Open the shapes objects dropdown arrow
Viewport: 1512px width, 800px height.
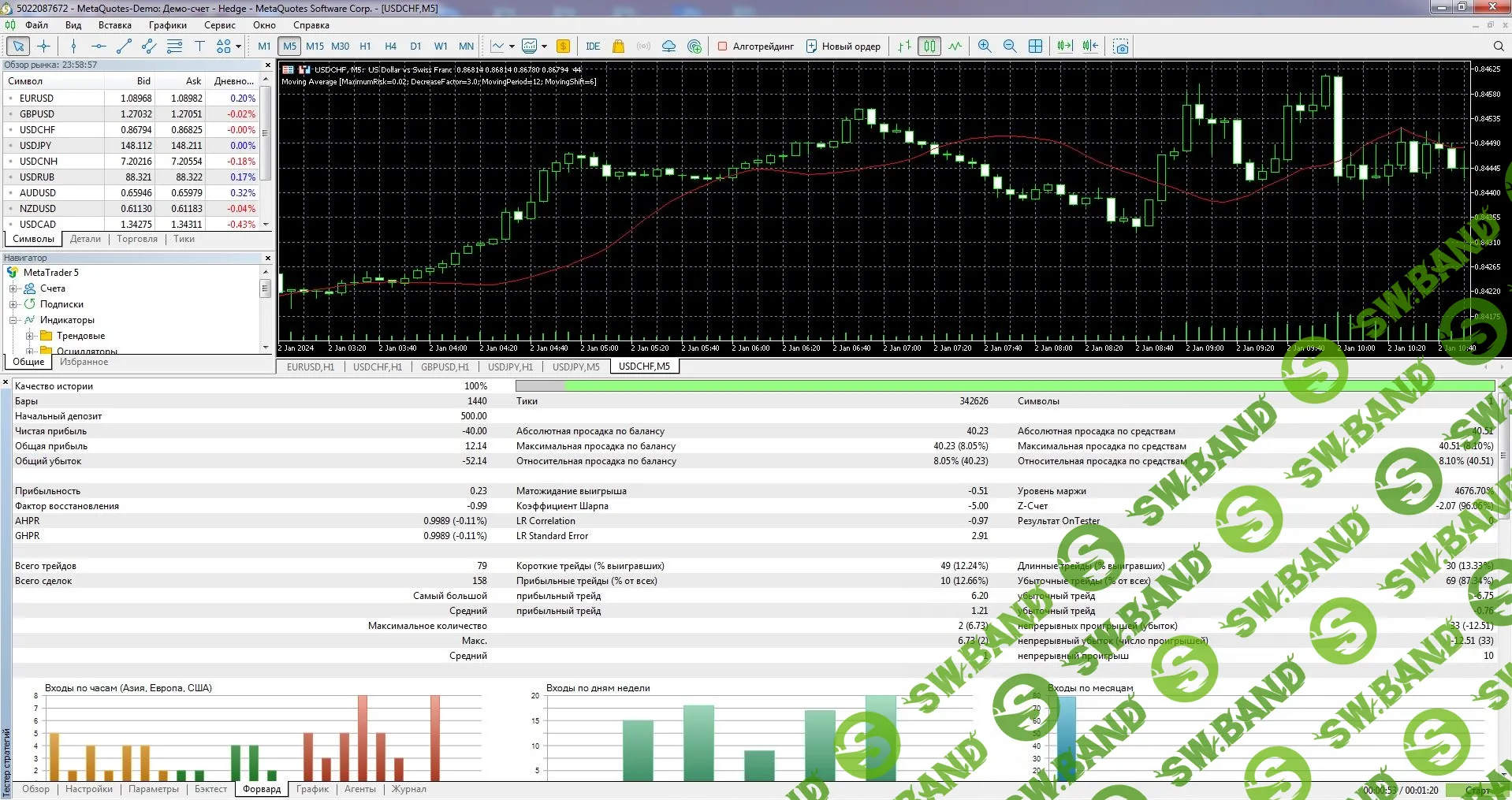[x=238, y=47]
